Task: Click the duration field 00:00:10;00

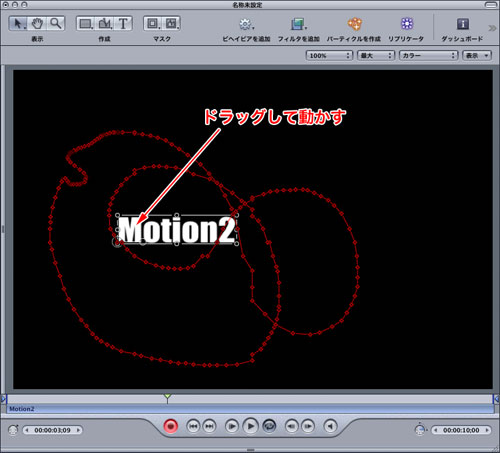Action: pyautogui.click(x=461, y=430)
